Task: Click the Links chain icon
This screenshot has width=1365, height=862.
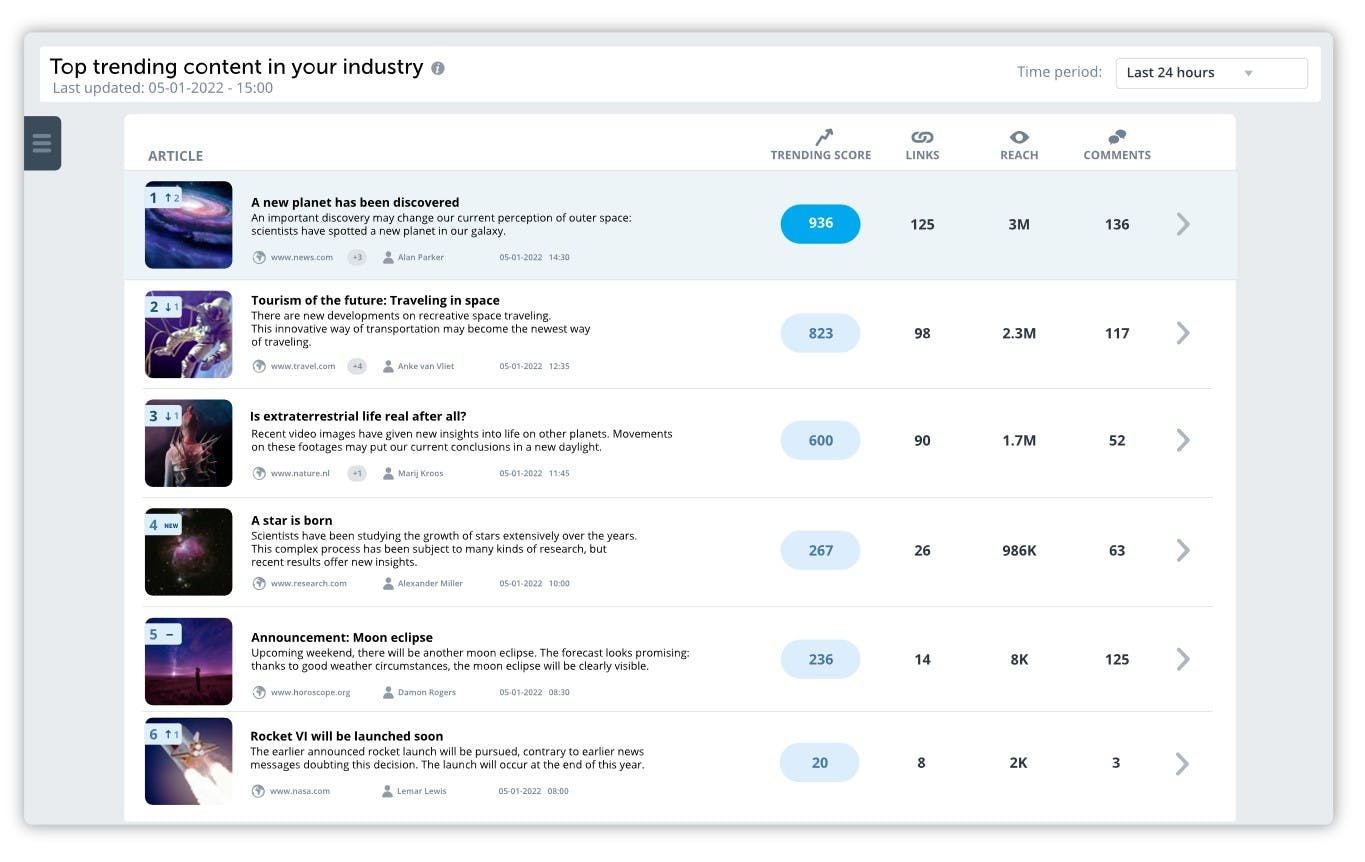Action: 922,137
